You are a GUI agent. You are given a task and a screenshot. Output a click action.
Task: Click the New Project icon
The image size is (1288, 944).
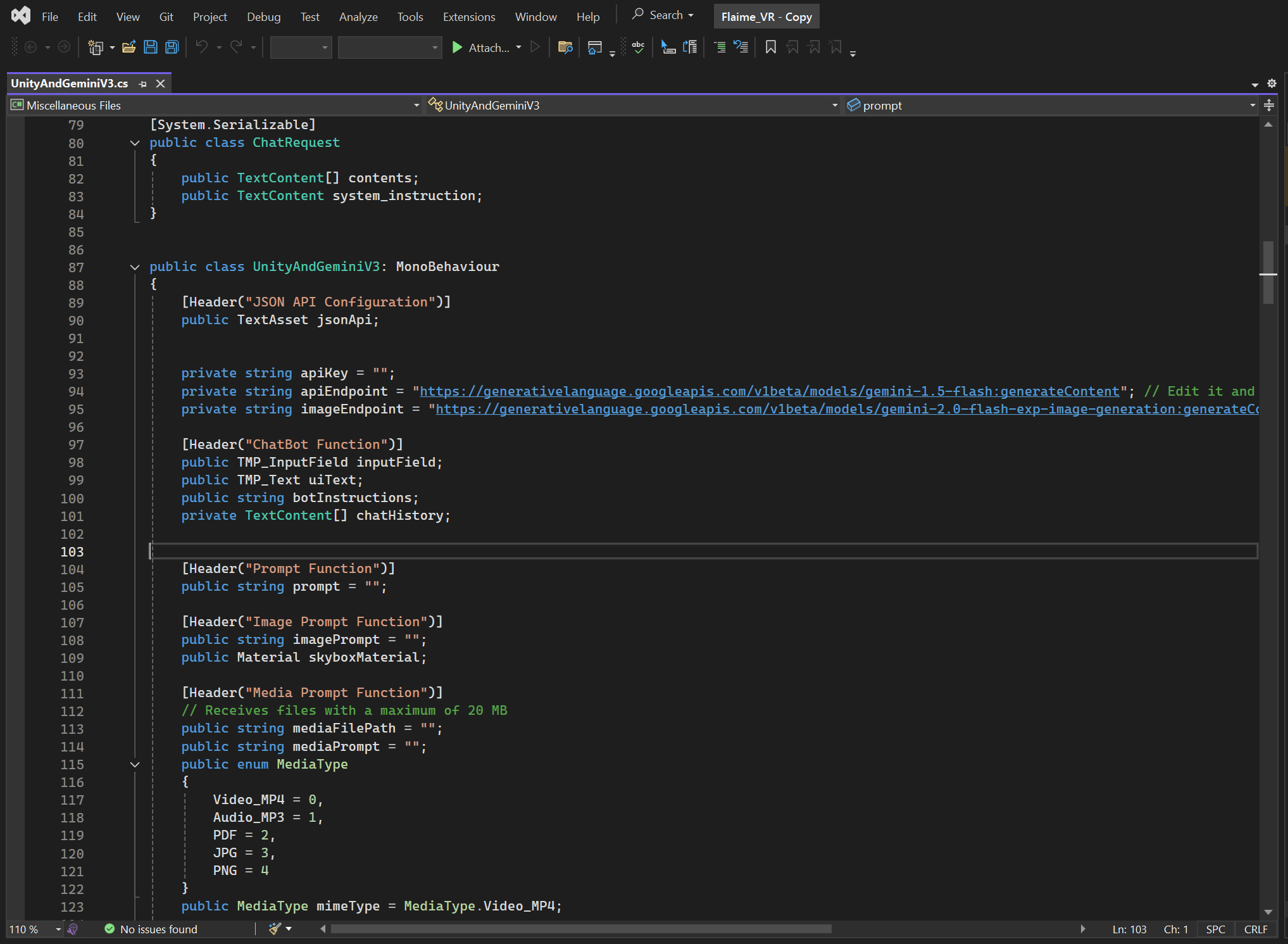pyautogui.click(x=96, y=47)
